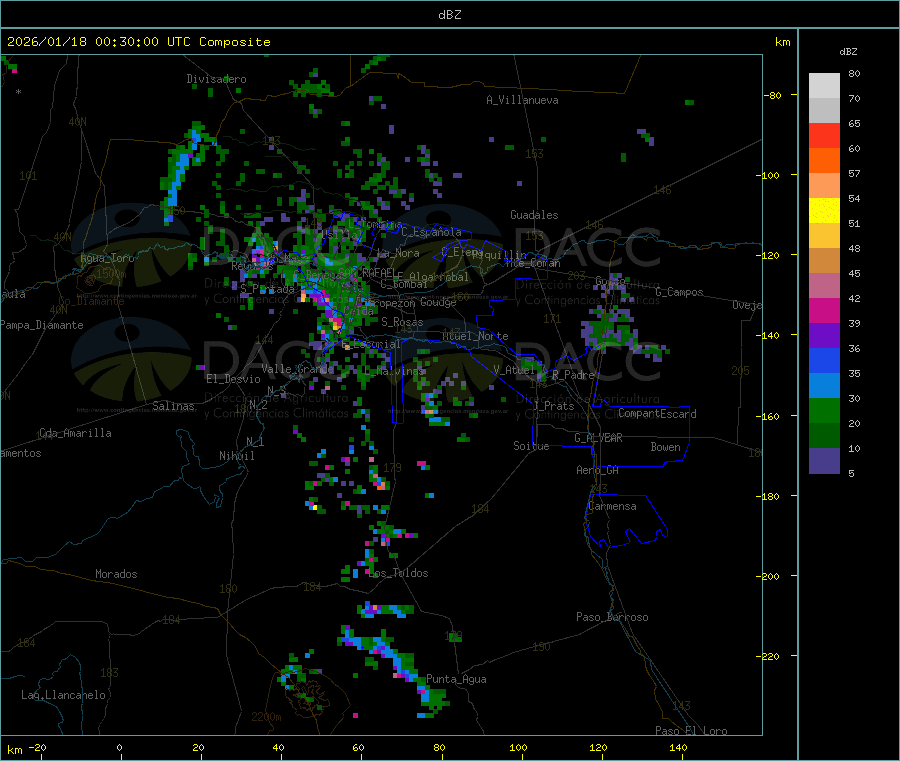This screenshot has width=900, height=761.
Task: Select the 'A_Villanueva' station label
Action: click(522, 100)
